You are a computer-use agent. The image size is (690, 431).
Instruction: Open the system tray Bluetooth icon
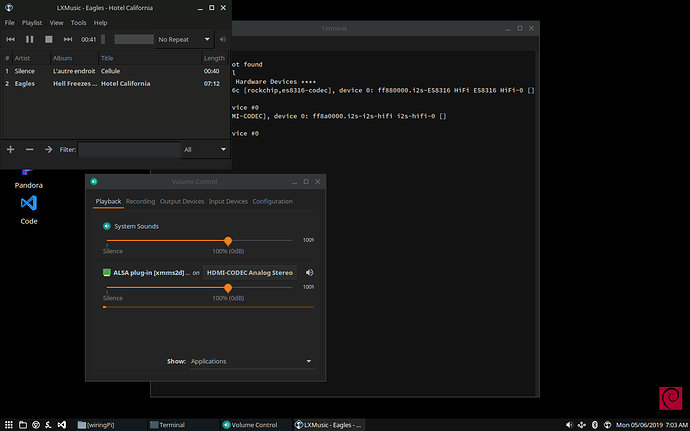(x=595, y=425)
